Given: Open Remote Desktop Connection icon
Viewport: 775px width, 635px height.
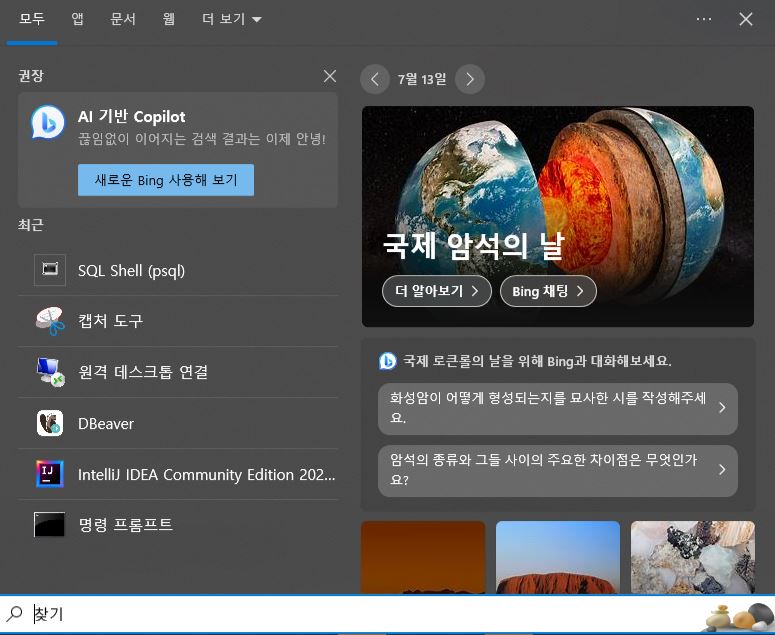Looking at the screenshot, I should click(x=50, y=372).
